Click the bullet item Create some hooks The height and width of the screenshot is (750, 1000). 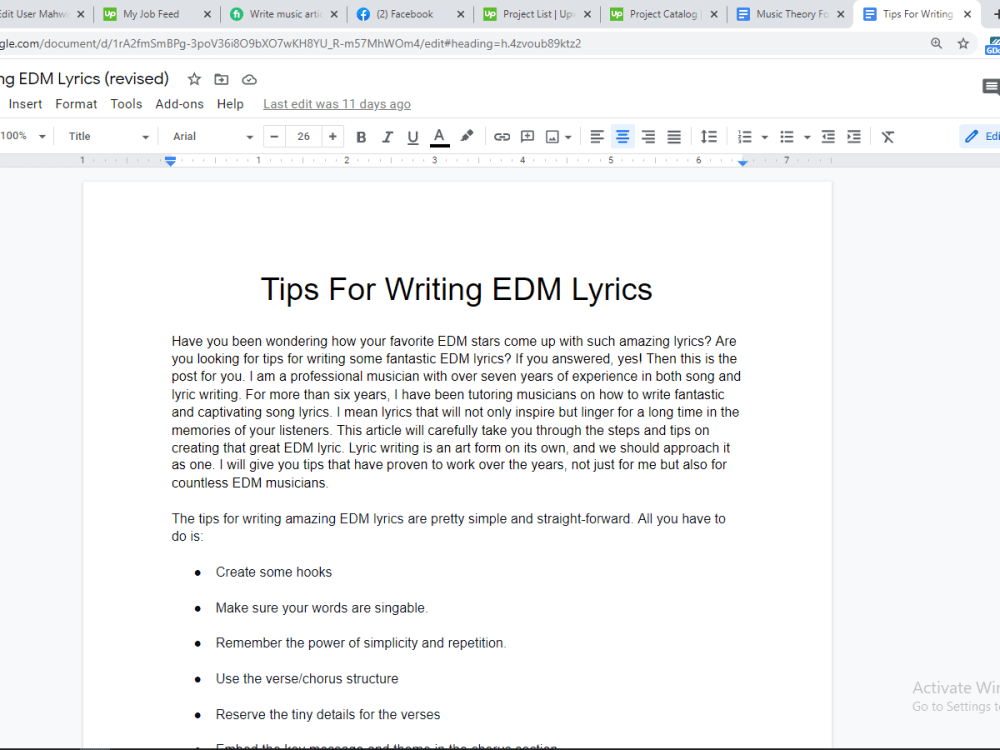click(x=274, y=572)
